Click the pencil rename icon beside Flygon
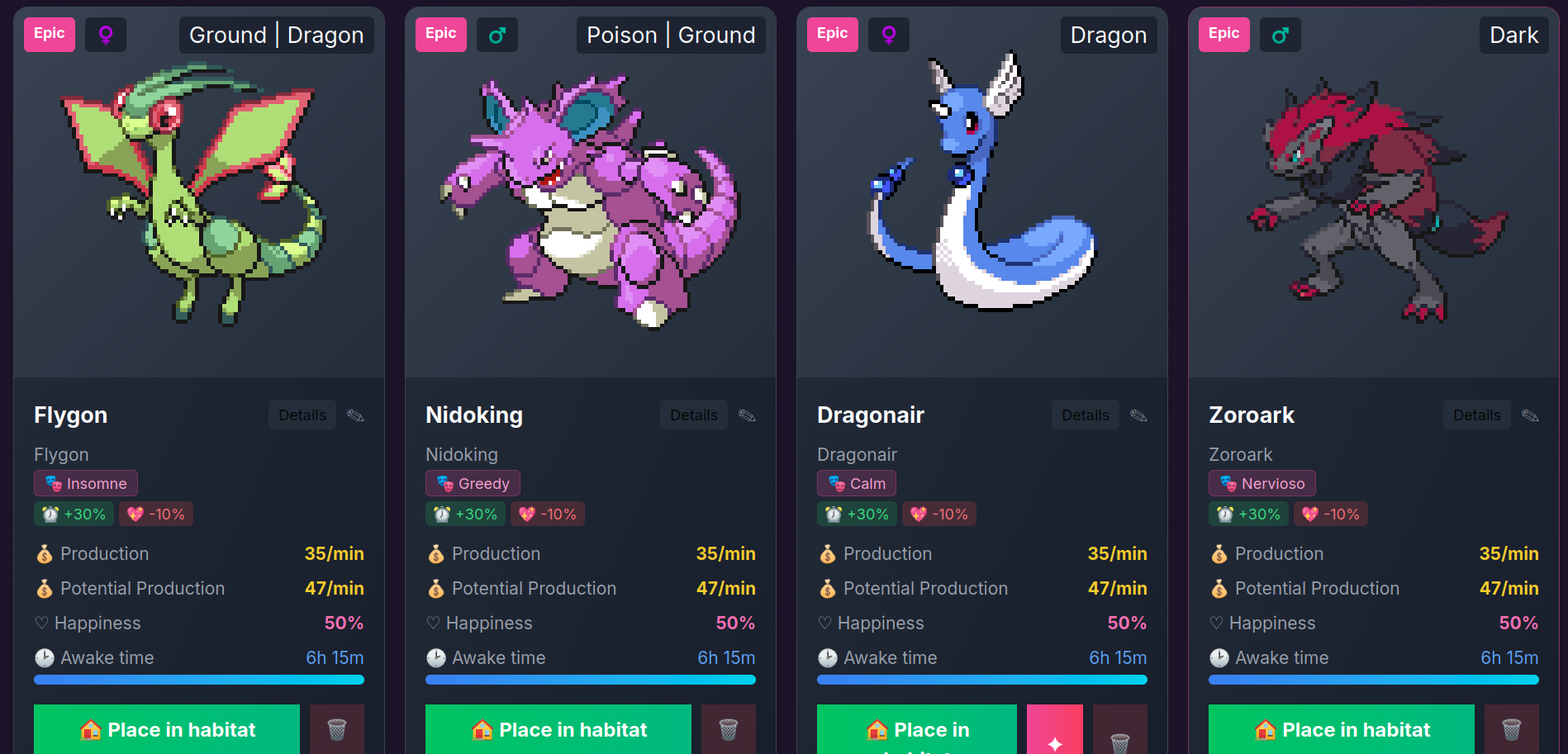This screenshot has width=1568, height=754. pos(355,415)
